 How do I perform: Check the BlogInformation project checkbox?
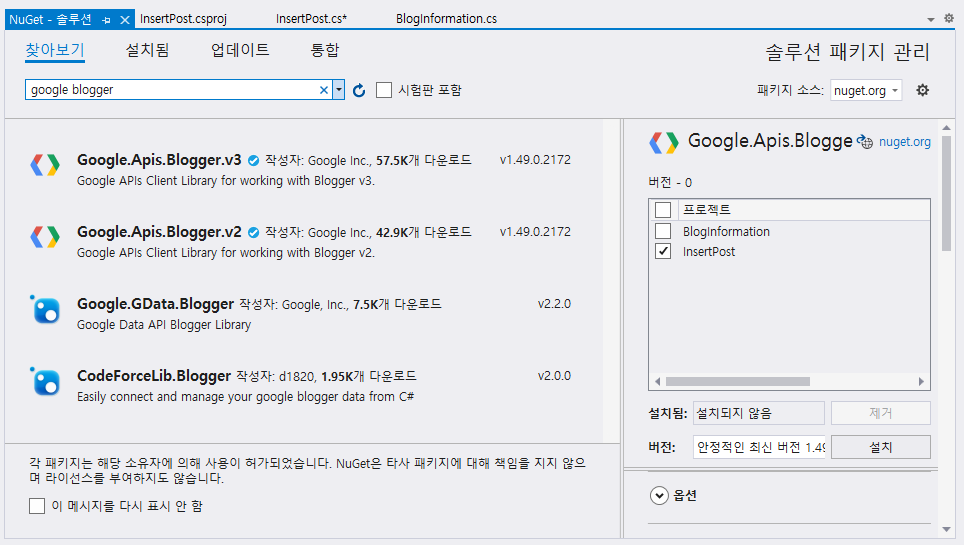663,231
